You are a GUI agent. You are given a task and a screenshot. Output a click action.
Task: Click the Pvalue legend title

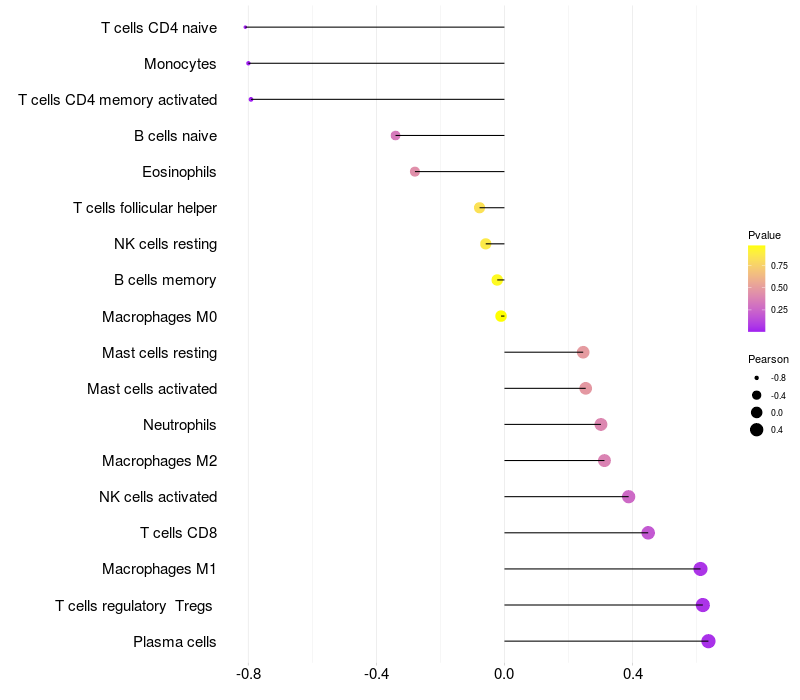pos(764,235)
